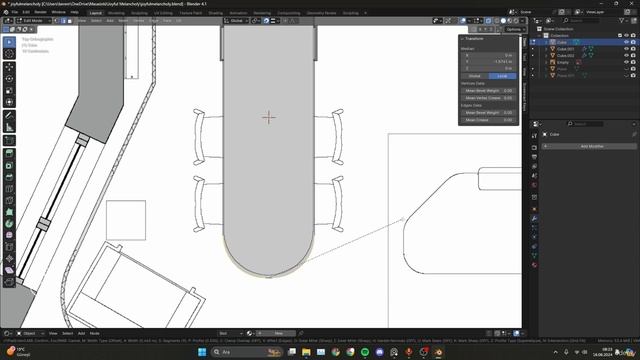Select the Knife tool

(x=9, y=200)
